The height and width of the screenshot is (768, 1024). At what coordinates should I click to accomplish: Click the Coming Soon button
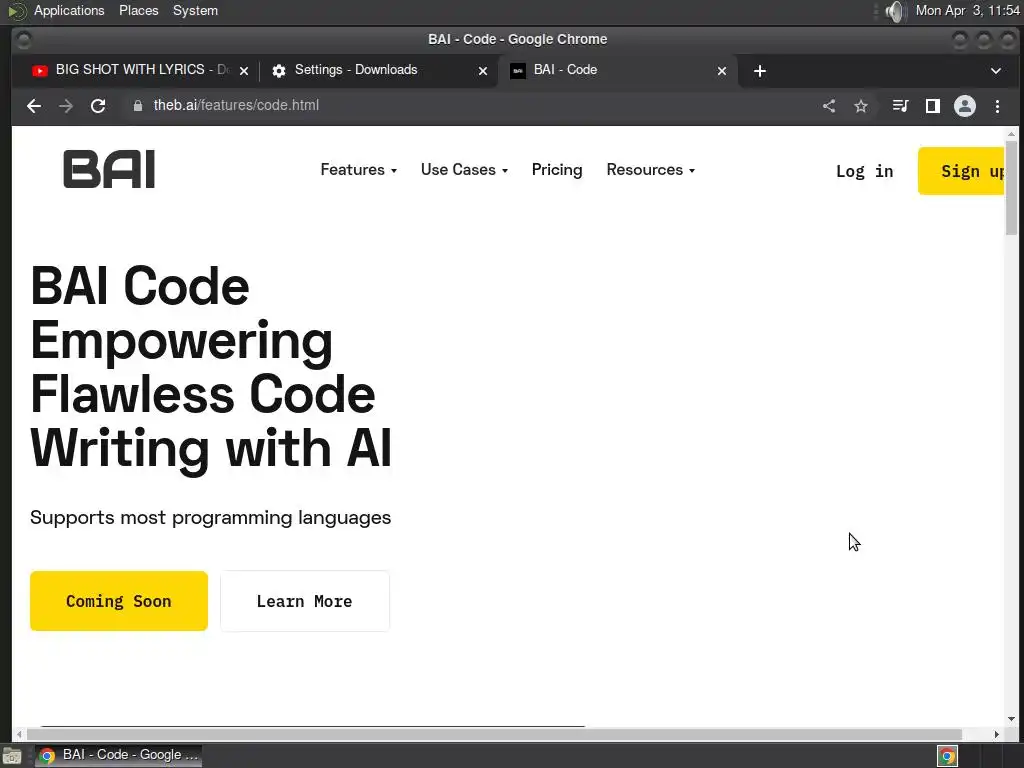tap(119, 601)
